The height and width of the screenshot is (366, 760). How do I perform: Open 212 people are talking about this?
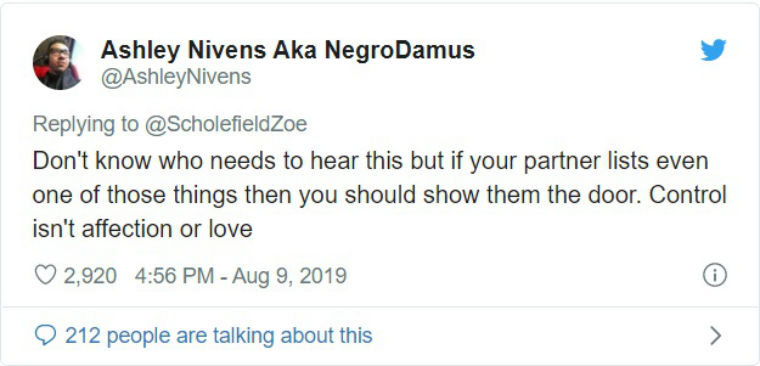pos(219,335)
